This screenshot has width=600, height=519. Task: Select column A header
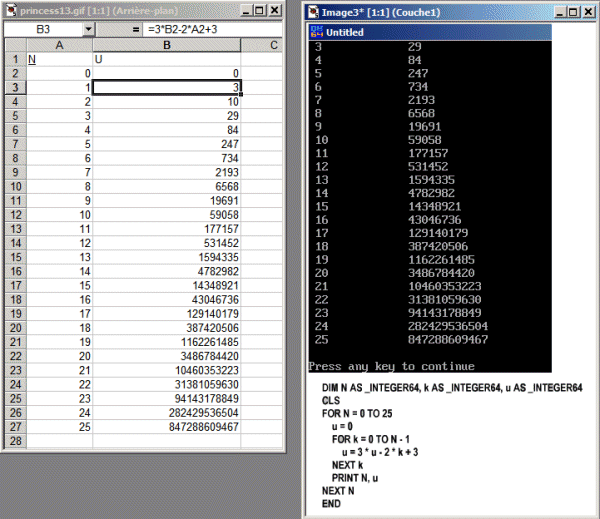pos(58,46)
